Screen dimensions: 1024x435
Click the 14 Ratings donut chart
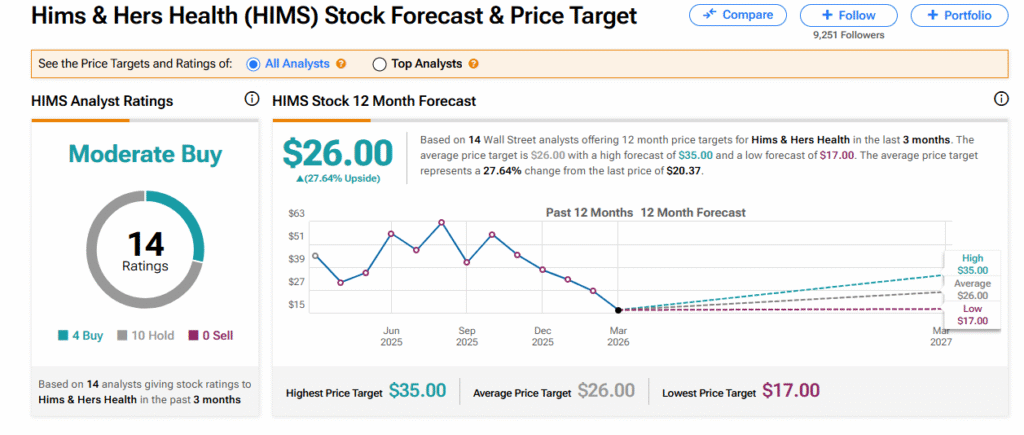click(145, 249)
